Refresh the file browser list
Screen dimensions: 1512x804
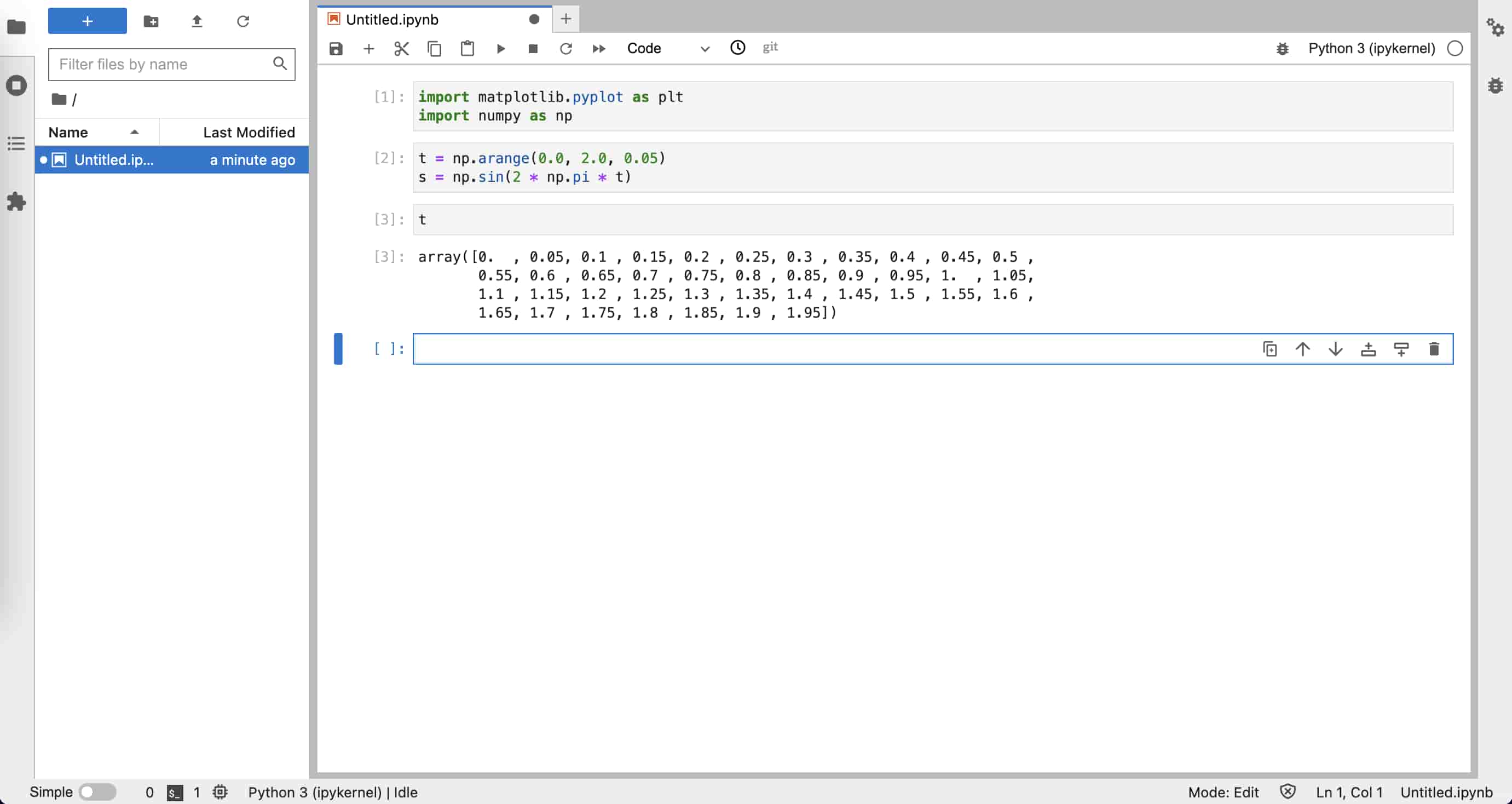tap(243, 22)
